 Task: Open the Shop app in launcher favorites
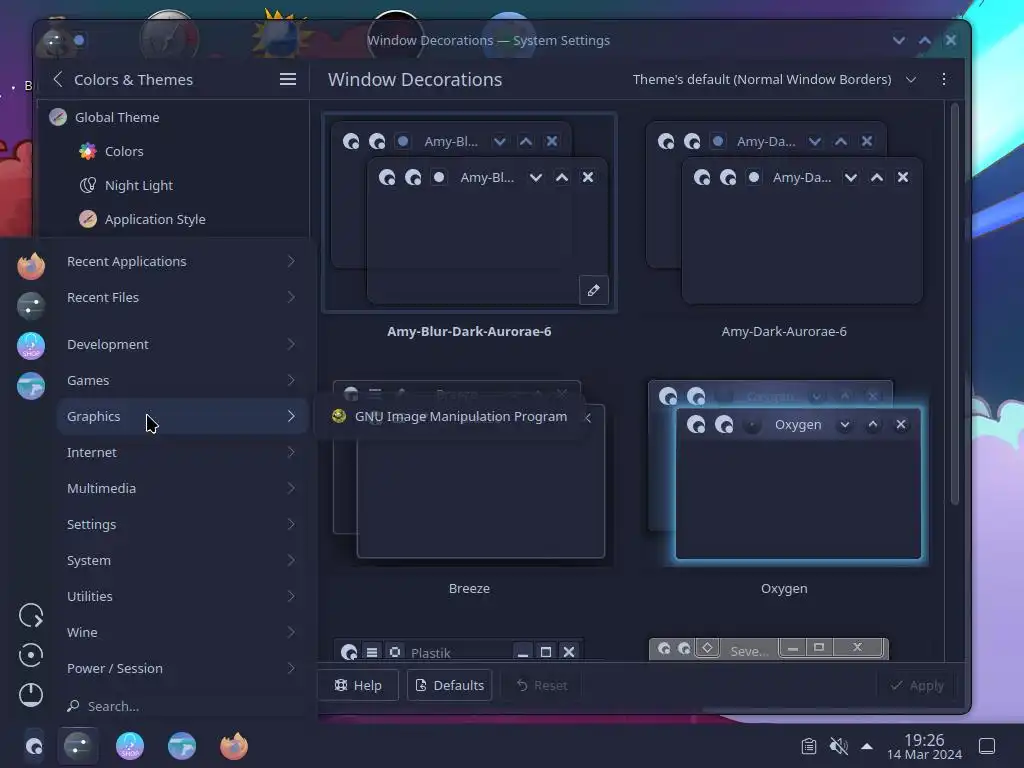[31, 346]
